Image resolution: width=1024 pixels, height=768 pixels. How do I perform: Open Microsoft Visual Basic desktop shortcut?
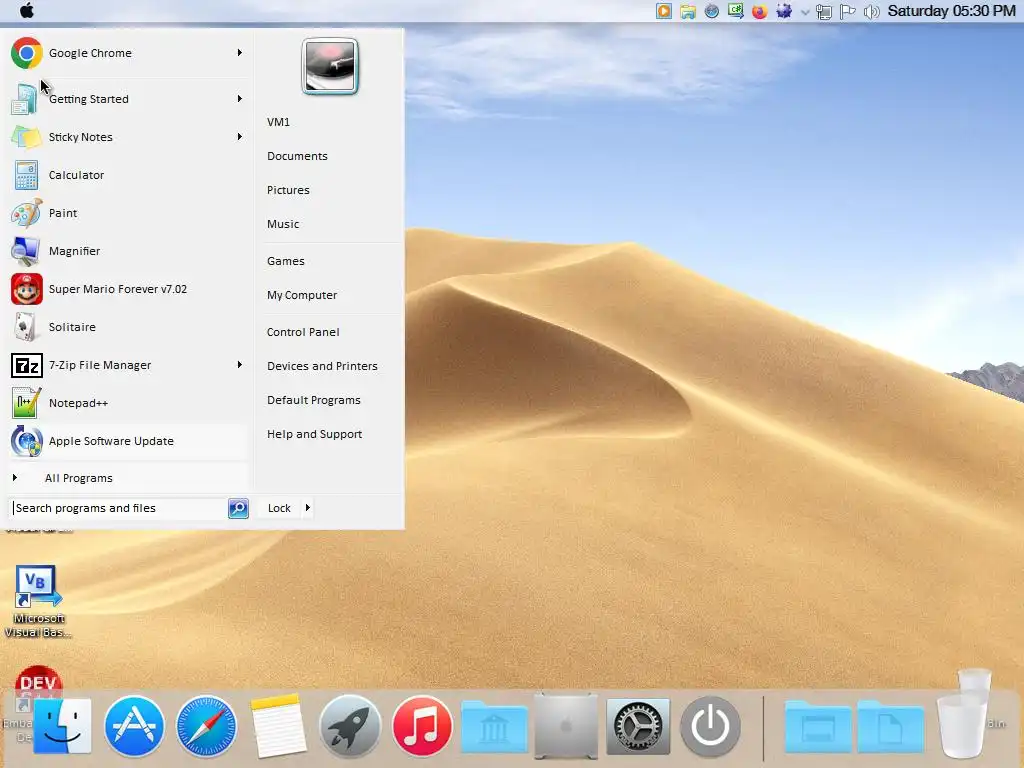point(38,601)
